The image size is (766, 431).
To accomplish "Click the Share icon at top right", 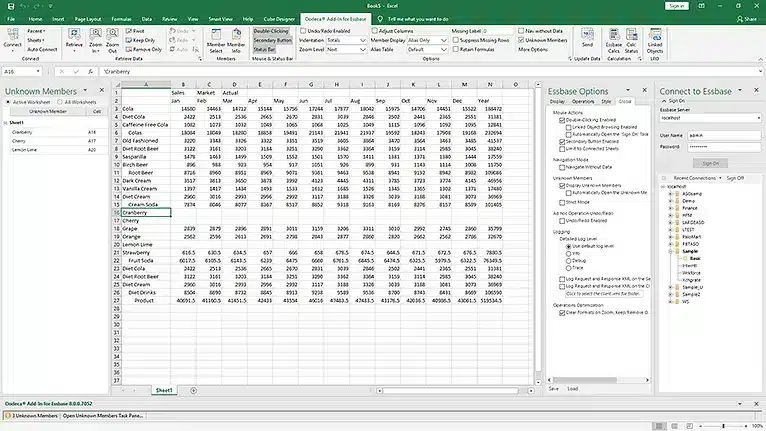I will coord(746,19).
